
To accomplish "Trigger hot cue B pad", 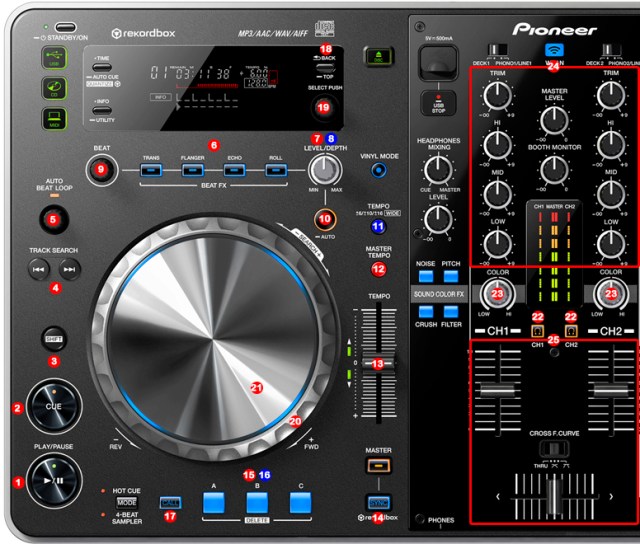I will [x=257, y=503].
